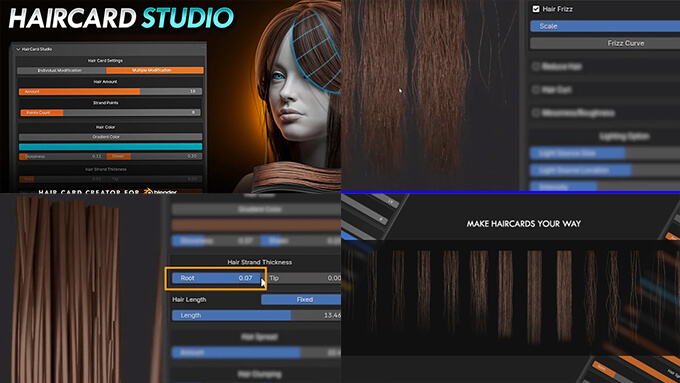Enable the Reduce Hair checkbox

click(x=536, y=66)
